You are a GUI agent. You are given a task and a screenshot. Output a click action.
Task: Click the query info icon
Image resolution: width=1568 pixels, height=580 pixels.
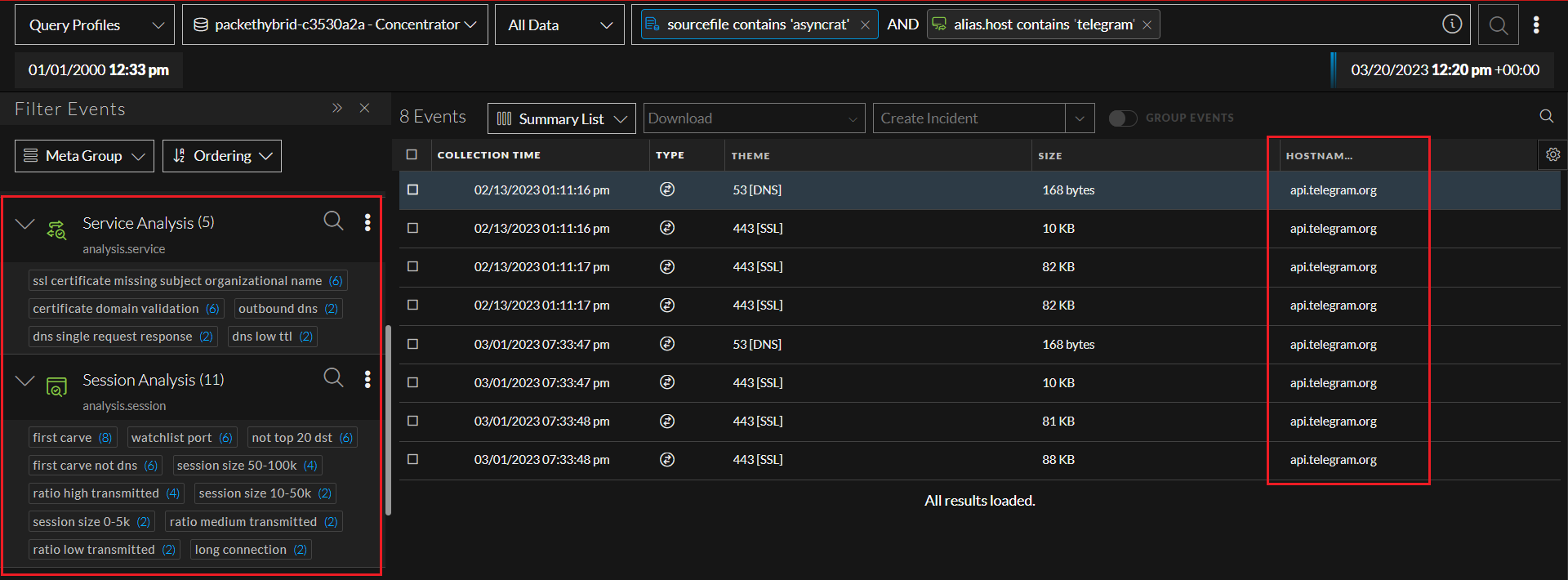pyautogui.click(x=1451, y=25)
